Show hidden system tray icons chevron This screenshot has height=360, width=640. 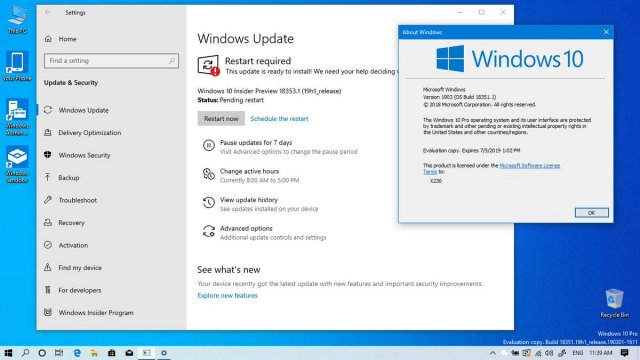493,353
